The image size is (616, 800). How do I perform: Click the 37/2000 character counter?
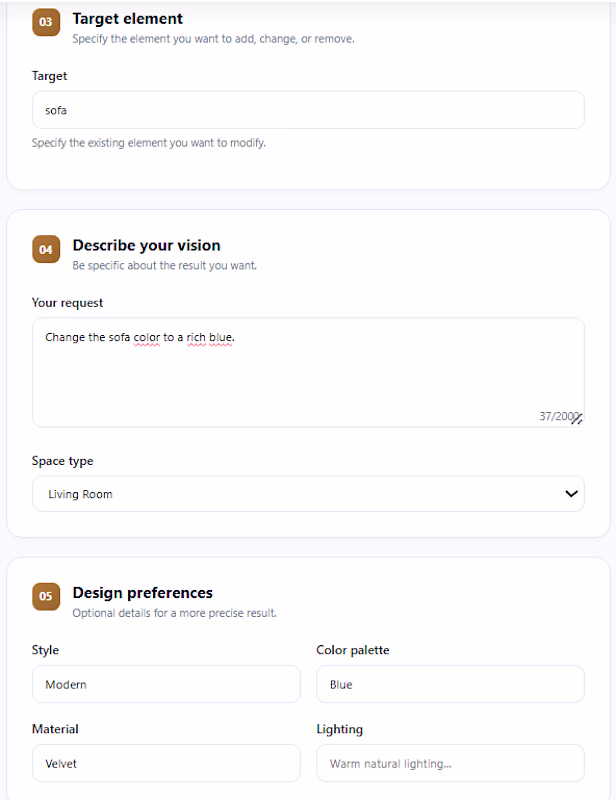pyautogui.click(x=555, y=416)
